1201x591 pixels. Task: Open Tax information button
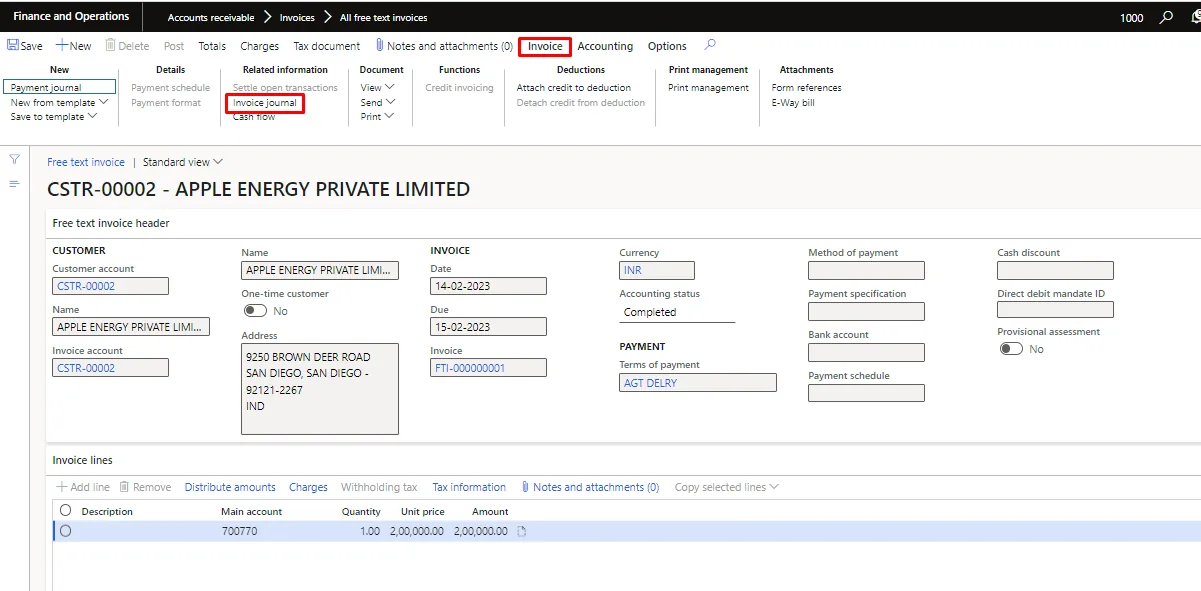(469, 487)
